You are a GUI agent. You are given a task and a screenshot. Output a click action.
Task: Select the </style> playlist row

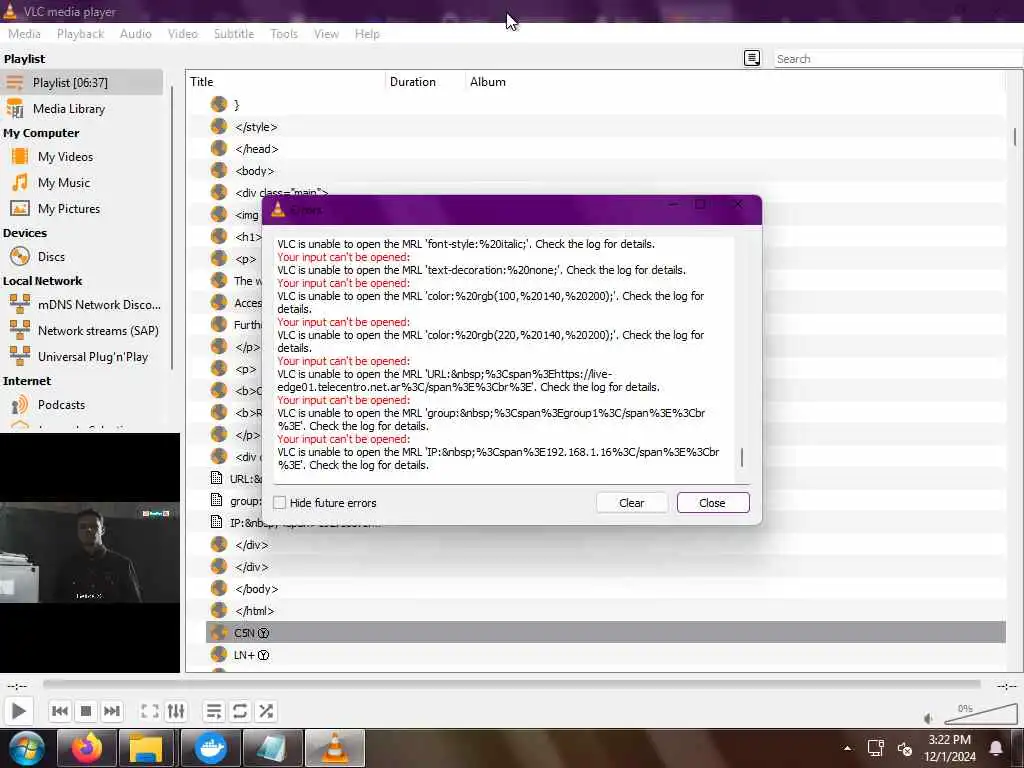click(605, 127)
